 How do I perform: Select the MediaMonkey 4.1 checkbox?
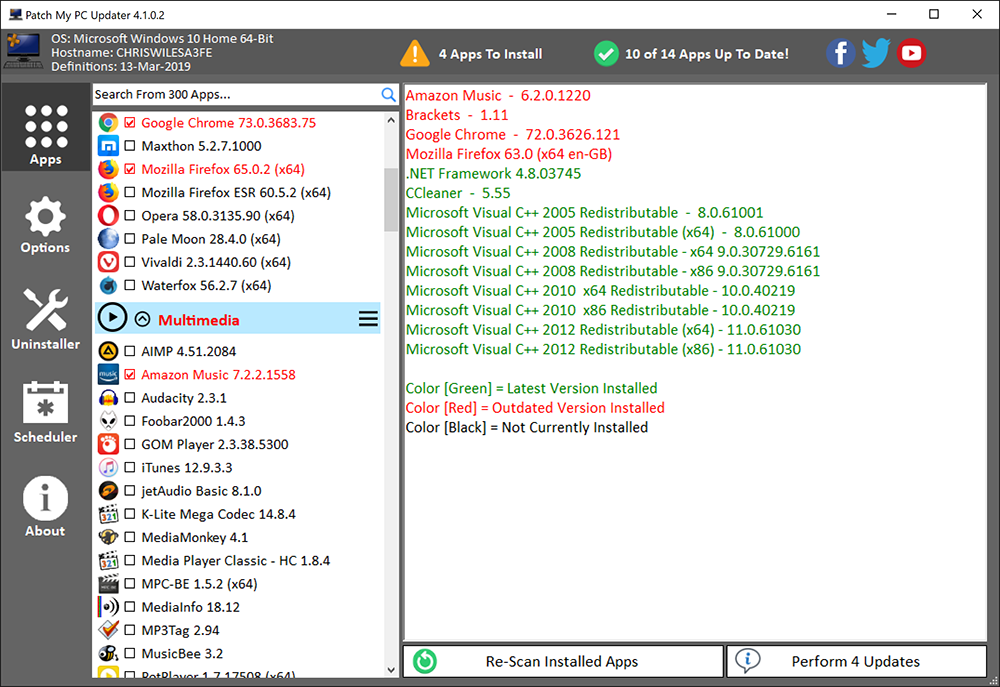pos(130,537)
